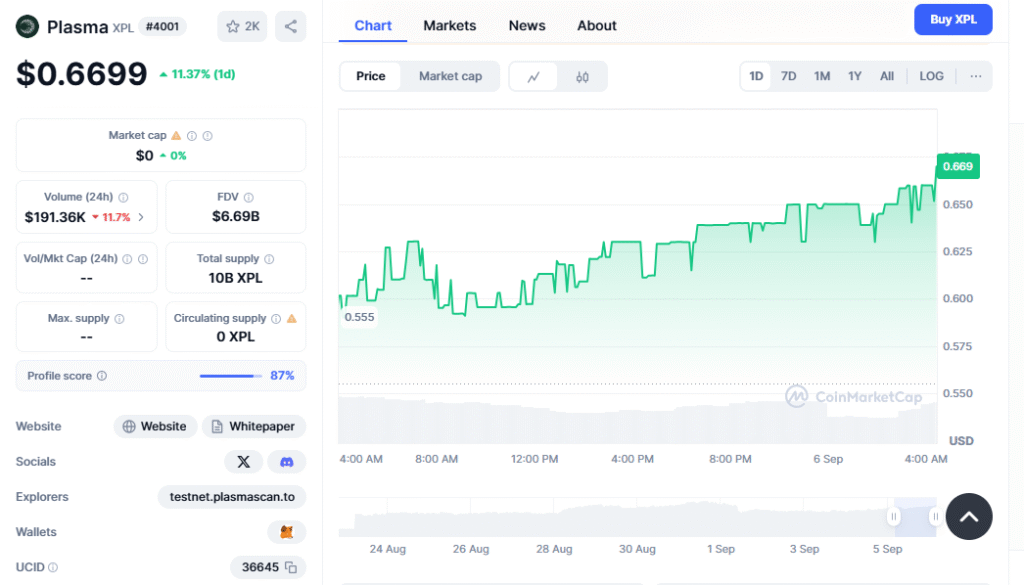This screenshot has height=585, width=1024.
Task: Open the Markets tab
Action: [x=450, y=25]
